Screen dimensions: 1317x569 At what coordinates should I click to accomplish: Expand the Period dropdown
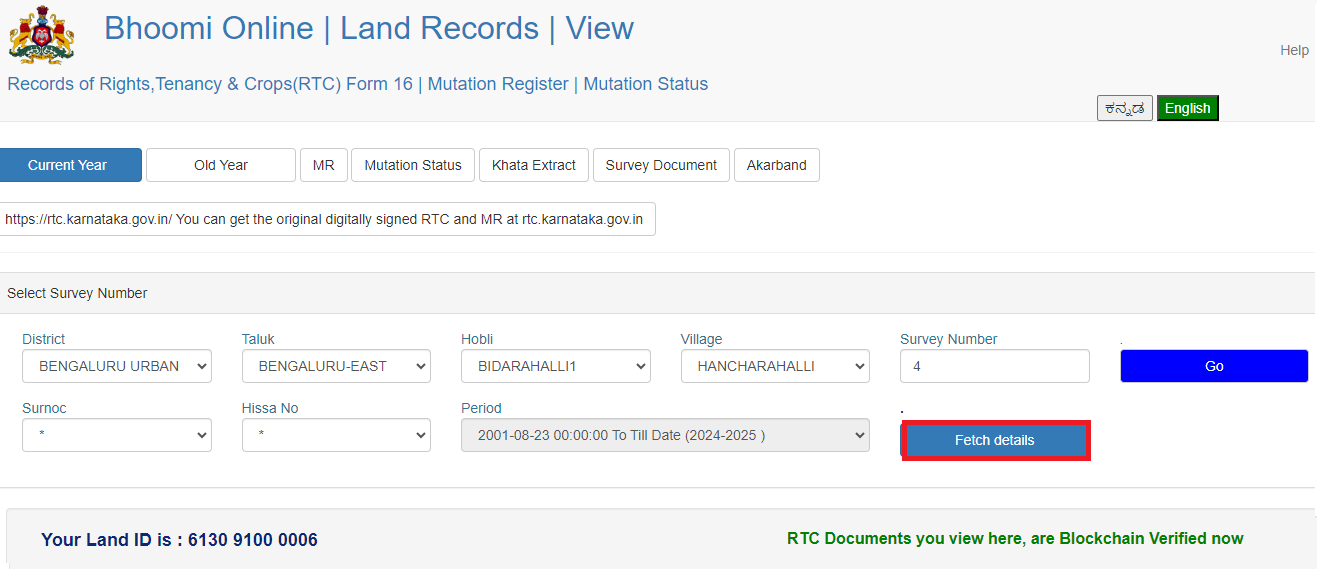pos(665,435)
